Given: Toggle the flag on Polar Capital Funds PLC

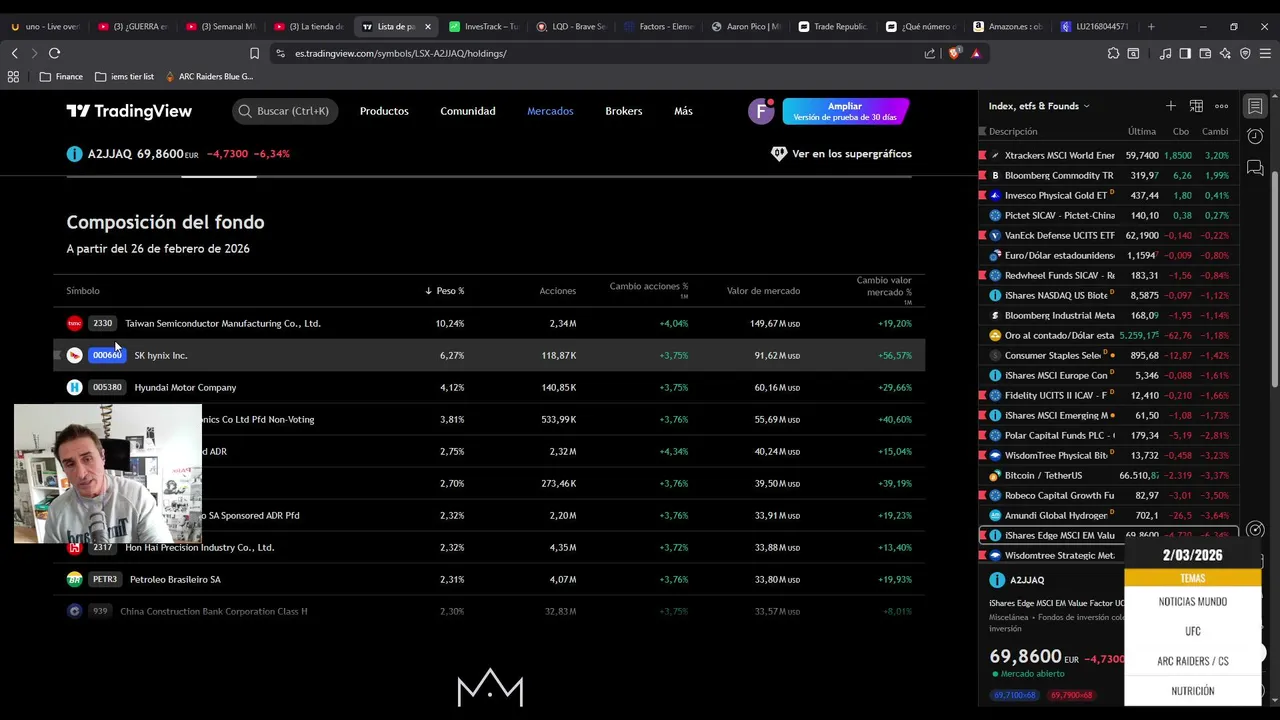Looking at the screenshot, I should click(982, 436).
